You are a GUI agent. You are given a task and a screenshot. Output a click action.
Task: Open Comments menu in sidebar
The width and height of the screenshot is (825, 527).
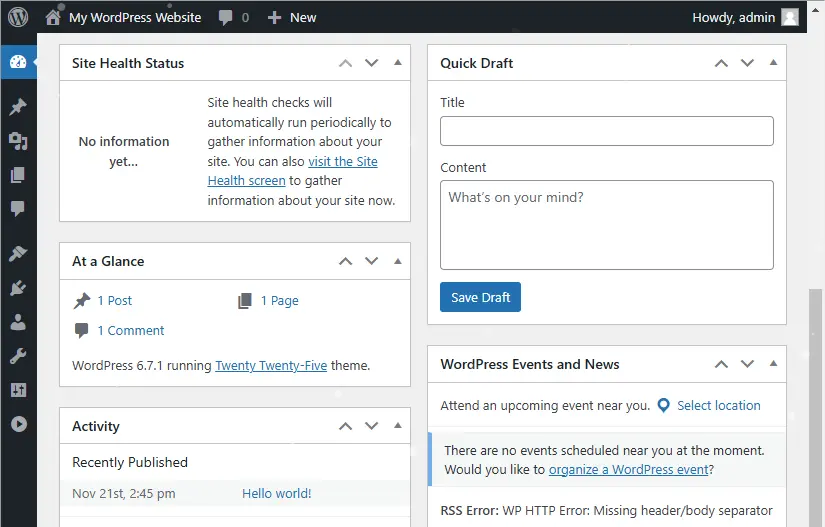point(18,208)
